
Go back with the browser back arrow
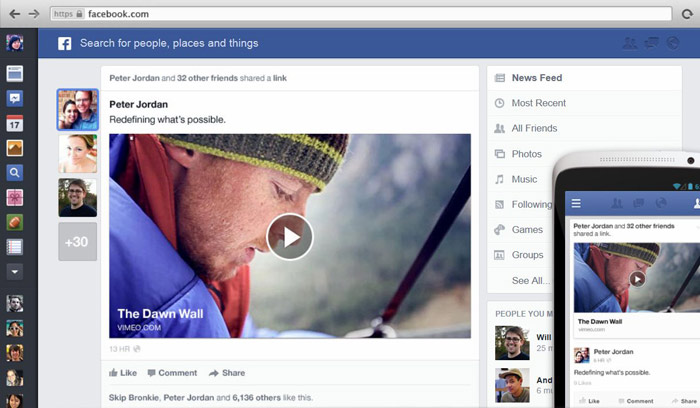pyautogui.click(x=15, y=14)
